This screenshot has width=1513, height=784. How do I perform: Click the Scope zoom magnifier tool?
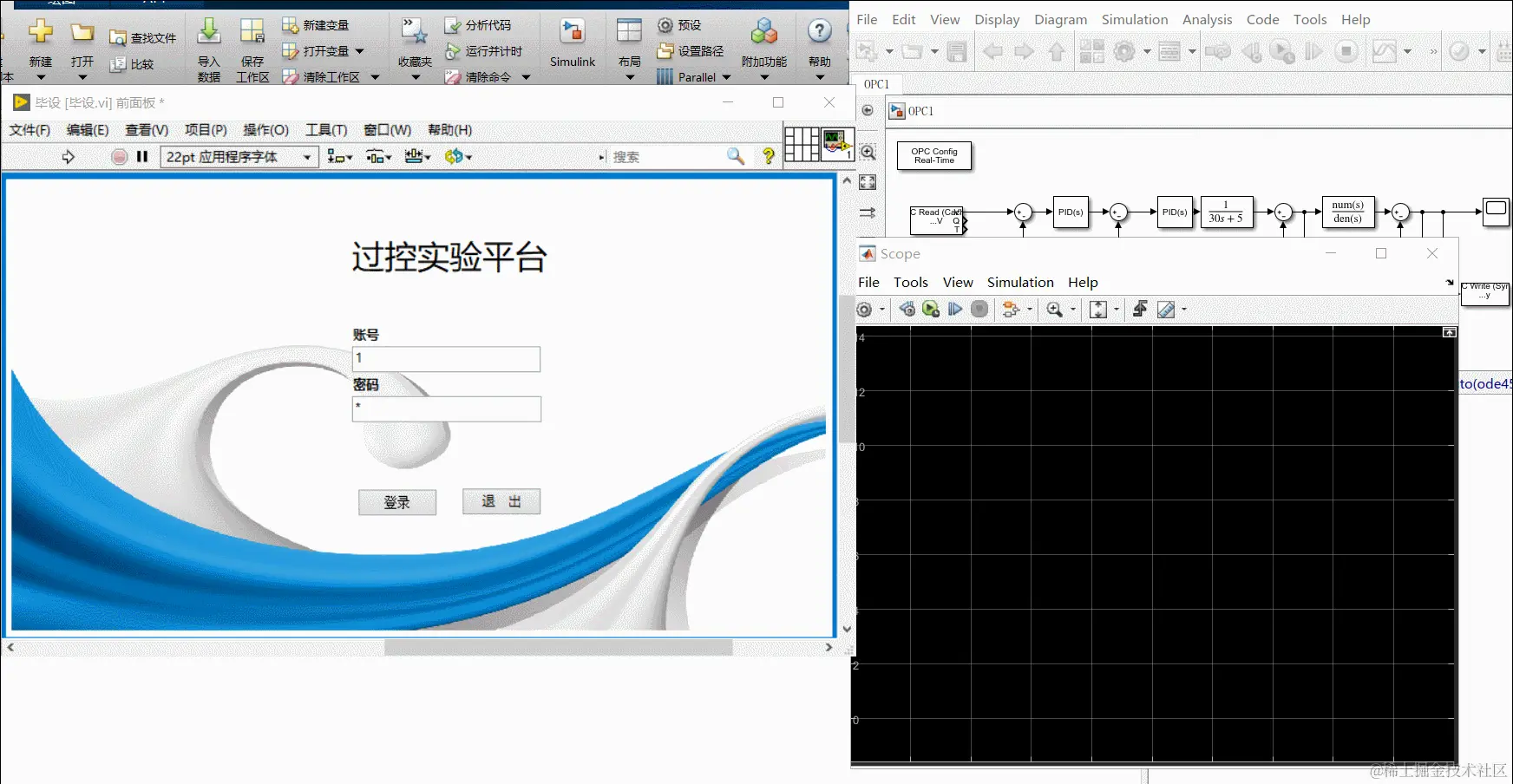pyautogui.click(x=1055, y=310)
